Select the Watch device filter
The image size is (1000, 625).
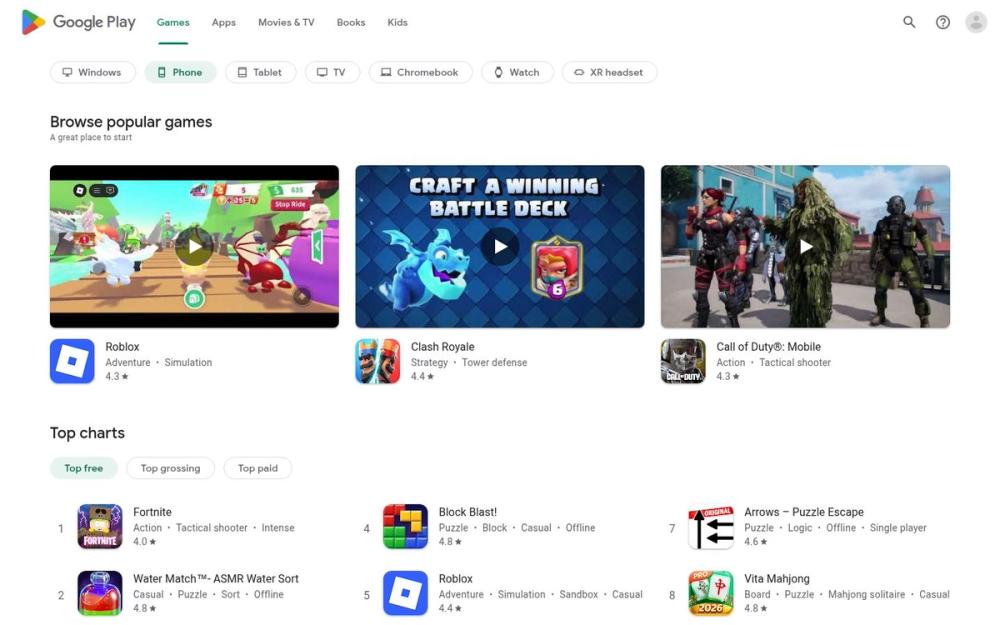click(x=517, y=72)
